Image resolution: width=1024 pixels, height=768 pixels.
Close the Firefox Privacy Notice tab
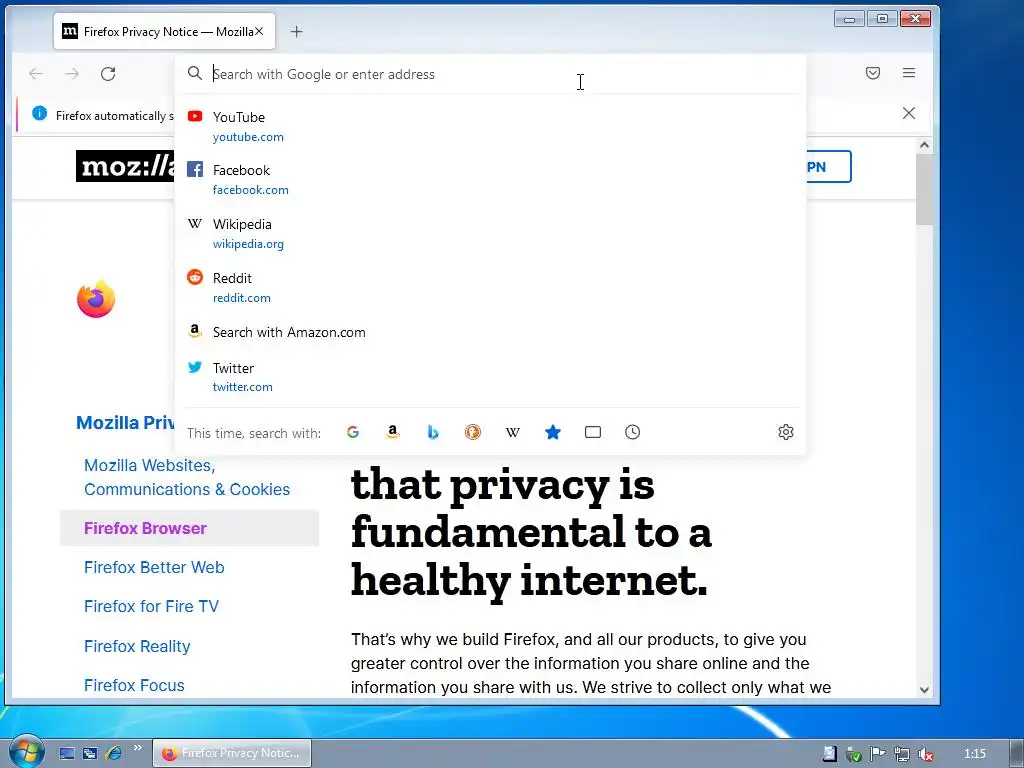[x=259, y=31]
